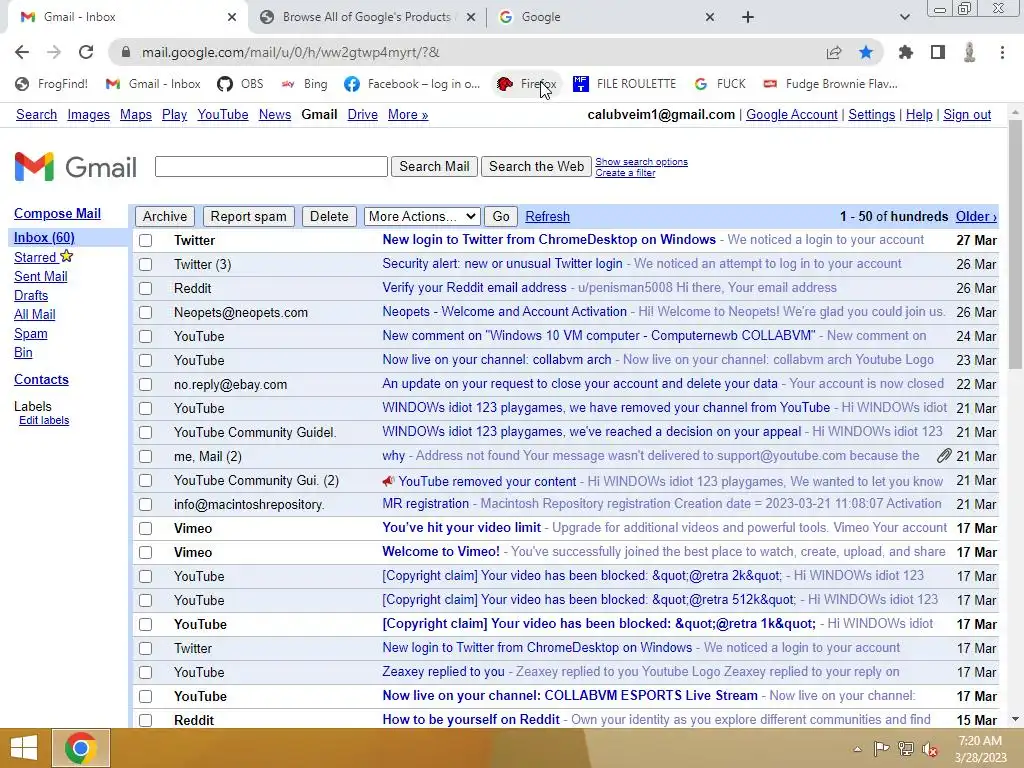Open the Fudge Brownie bookmark
The image size is (1024, 768).
pyautogui.click(x=831, y=84)
